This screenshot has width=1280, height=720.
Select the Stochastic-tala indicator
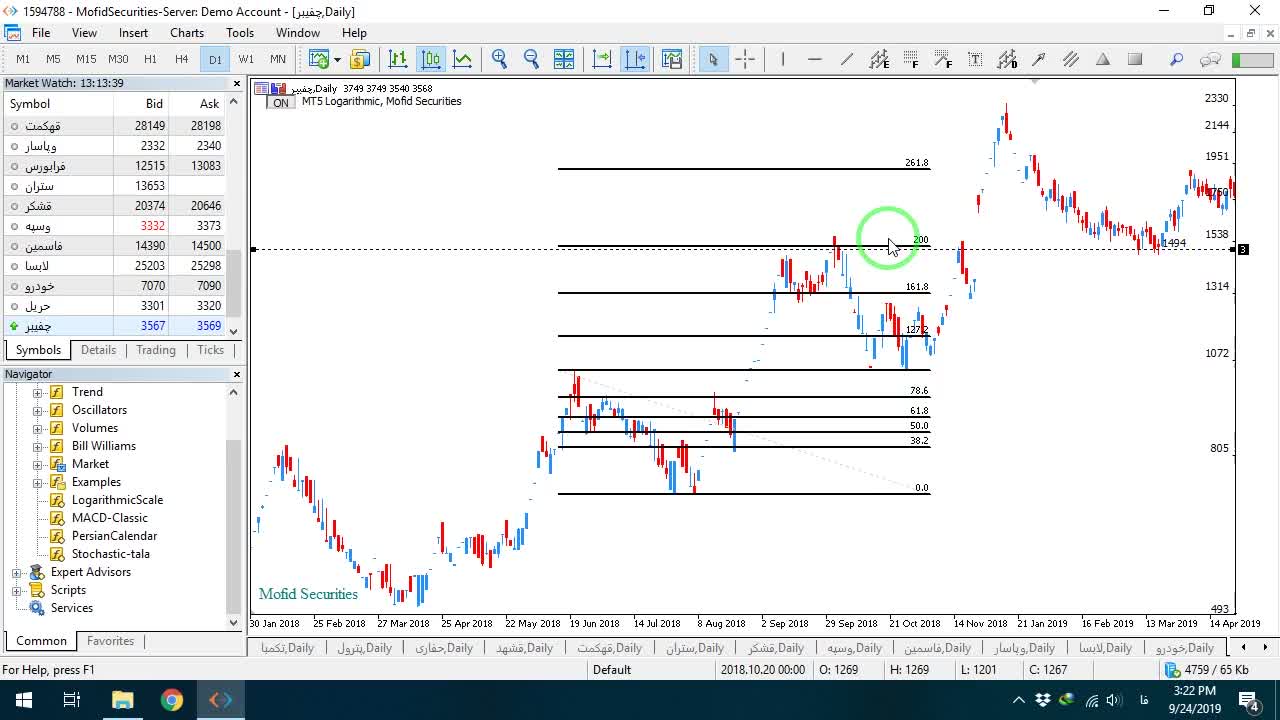tap(111, 554)
